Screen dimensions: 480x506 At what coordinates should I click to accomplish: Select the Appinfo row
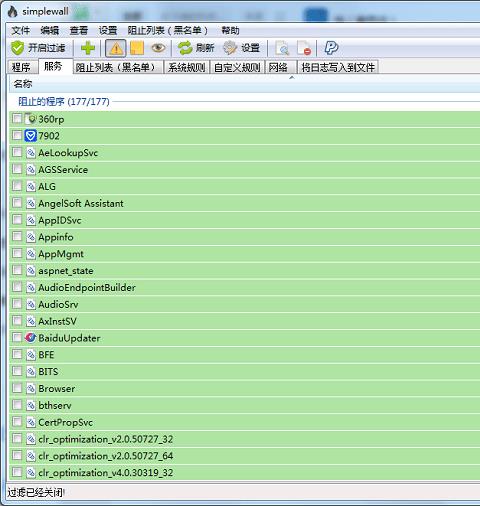coord(245,237)
